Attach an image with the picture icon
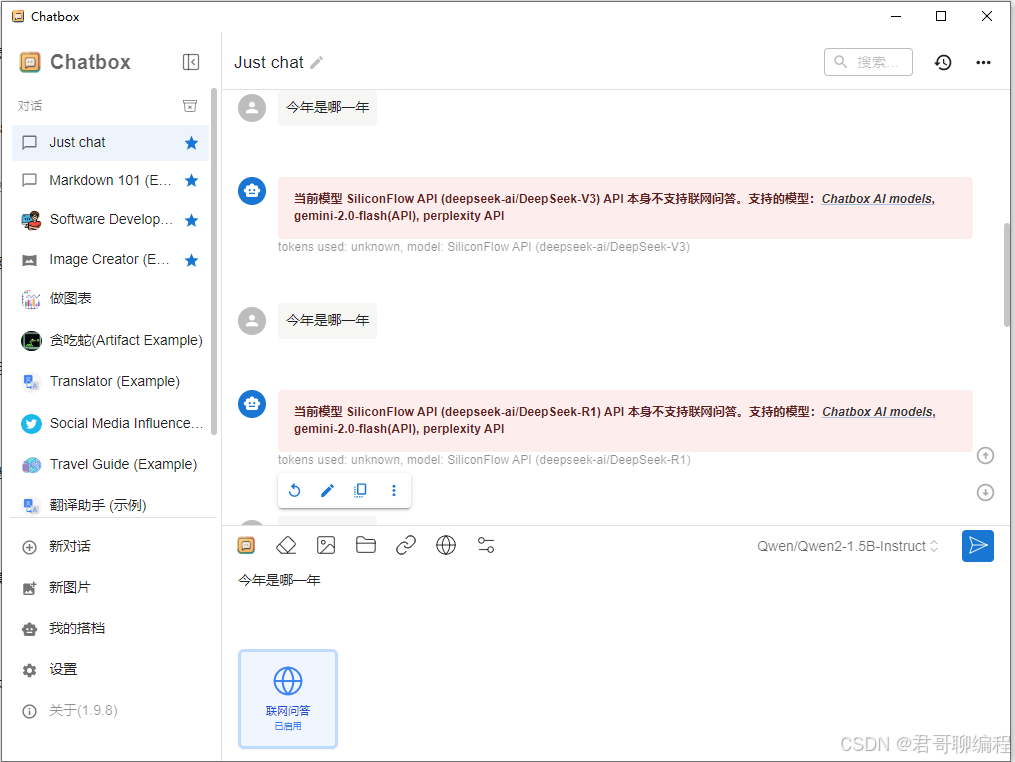 pos(326,546)
